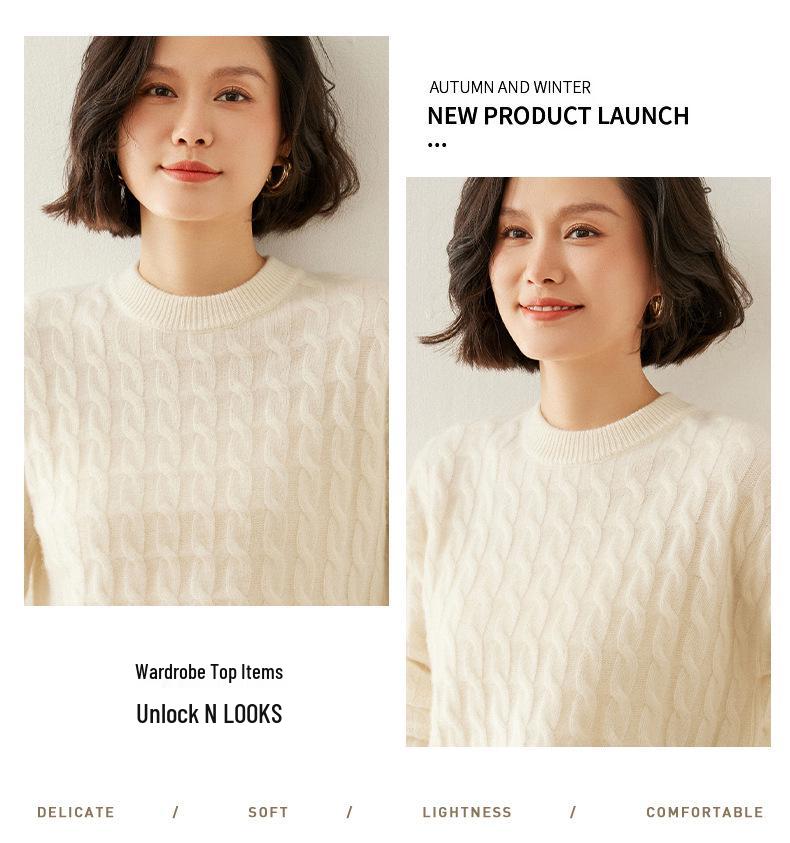Click the slash between DELICATE and SOFT
The width and height of the screenshot is (790, 843).
pos(175,812)
